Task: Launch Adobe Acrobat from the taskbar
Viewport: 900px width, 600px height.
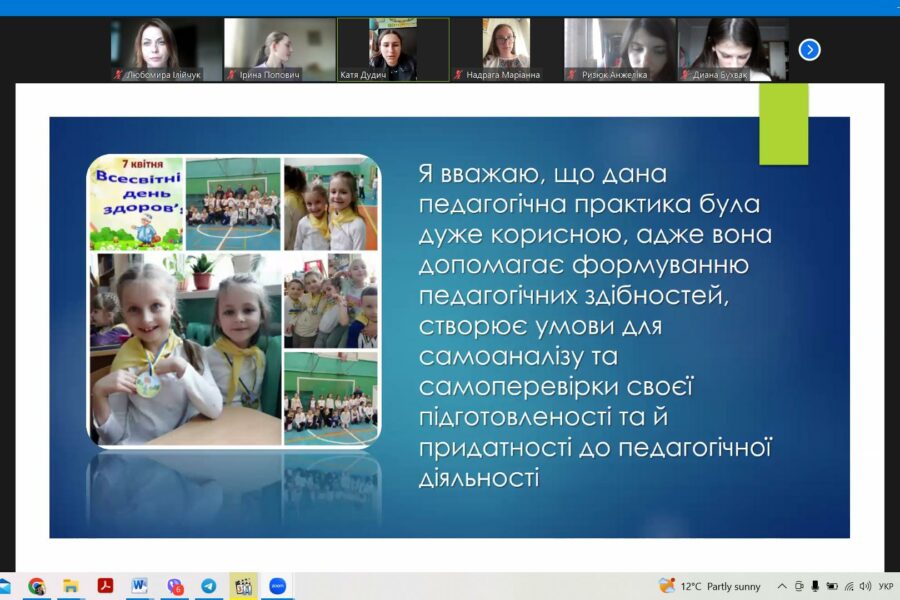Action: tap(105, 586)
